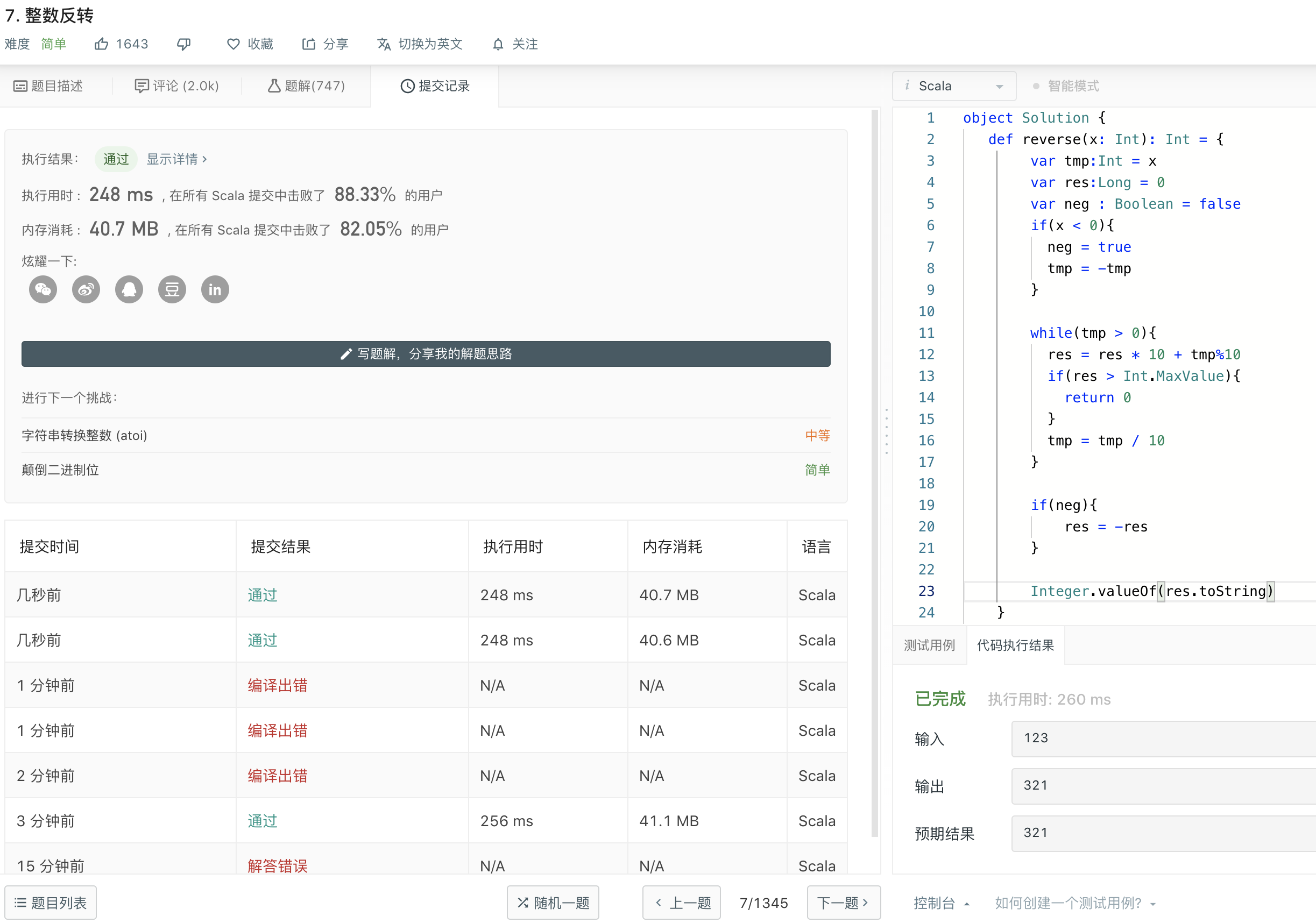Click the 输出 field showing 321
The width and height of the screenshot is (1316, 923).
pos(1164,785)
